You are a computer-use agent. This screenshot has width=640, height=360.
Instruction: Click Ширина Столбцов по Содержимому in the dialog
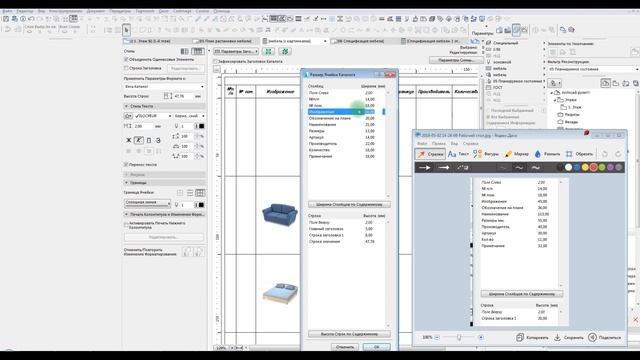click(x=349, y=204)
